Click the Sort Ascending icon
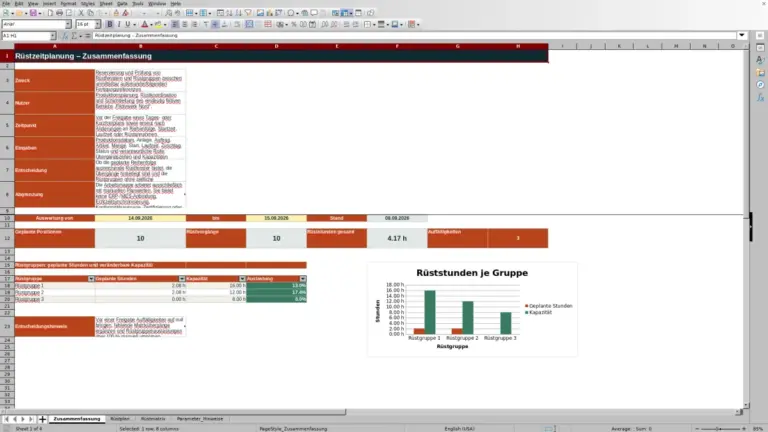The height and width of the screenshot is (432, 768). coord(229,13)
